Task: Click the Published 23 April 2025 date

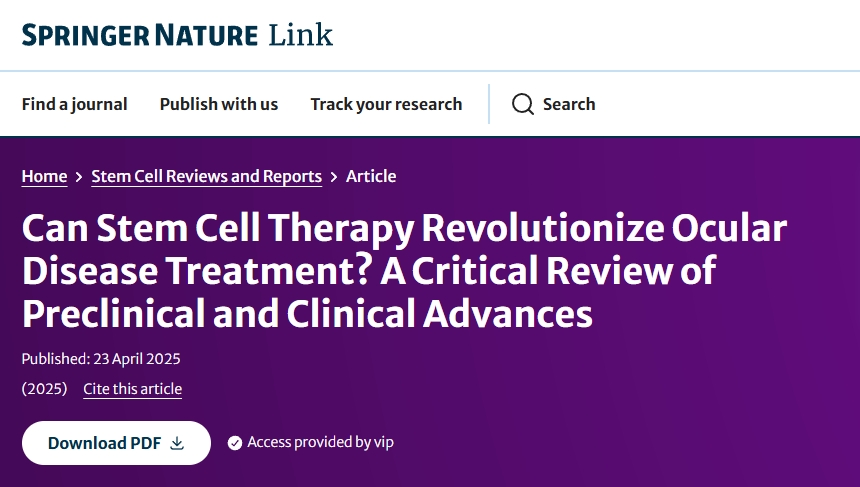Action: 100,359
